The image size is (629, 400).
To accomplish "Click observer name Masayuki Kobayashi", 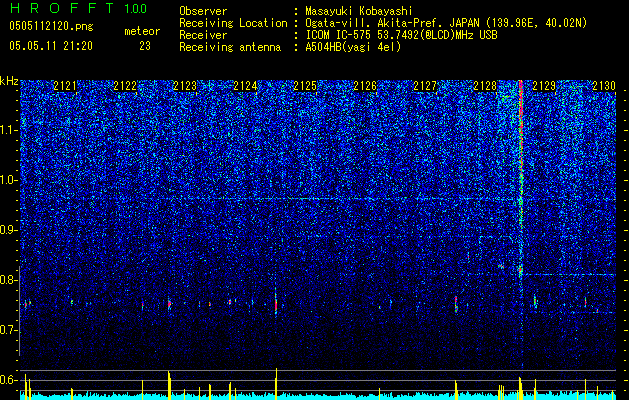I will (359, 11).
